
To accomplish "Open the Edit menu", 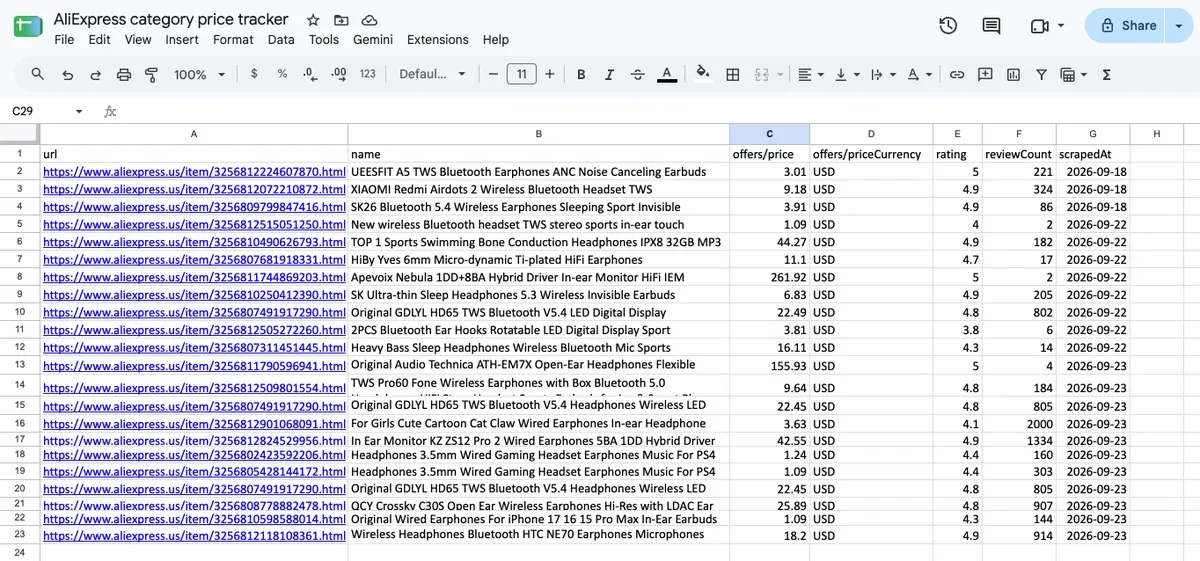I will [x=99, y=40].
